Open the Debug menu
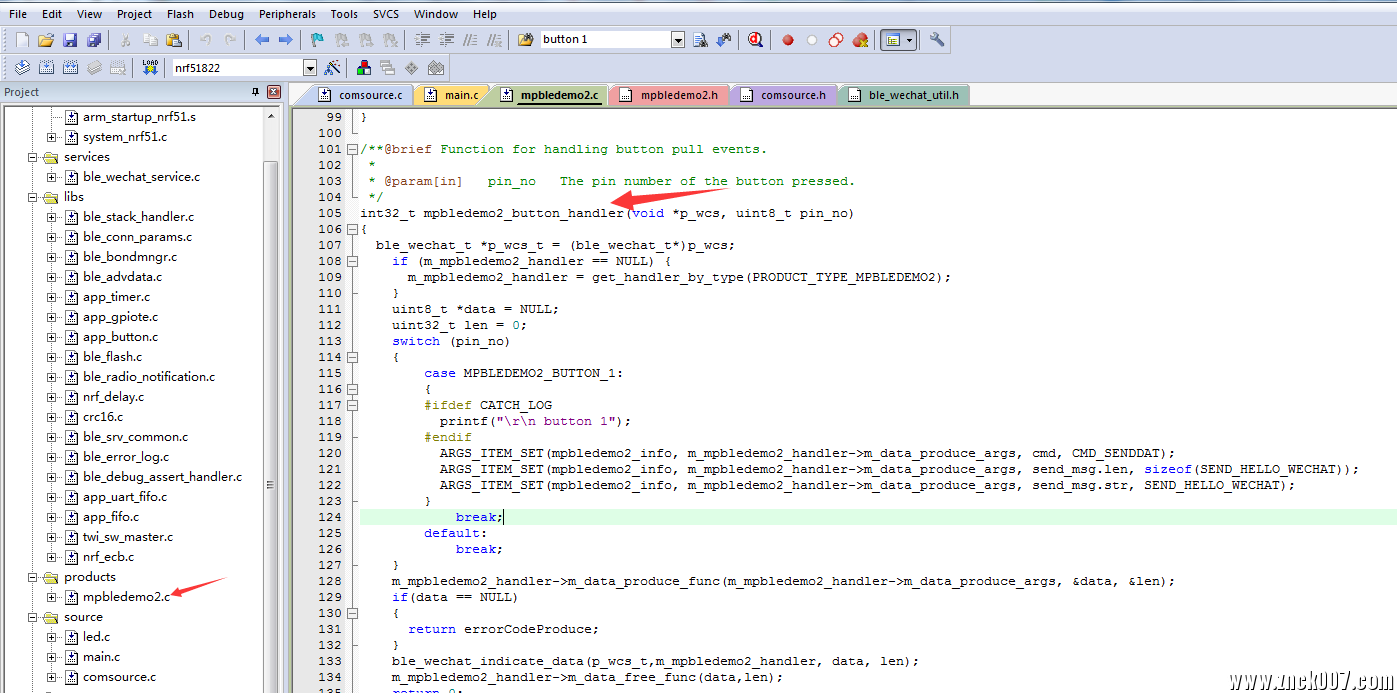Image resolution: width=1397 pixels, height=693 pixels. coord(227,14)
